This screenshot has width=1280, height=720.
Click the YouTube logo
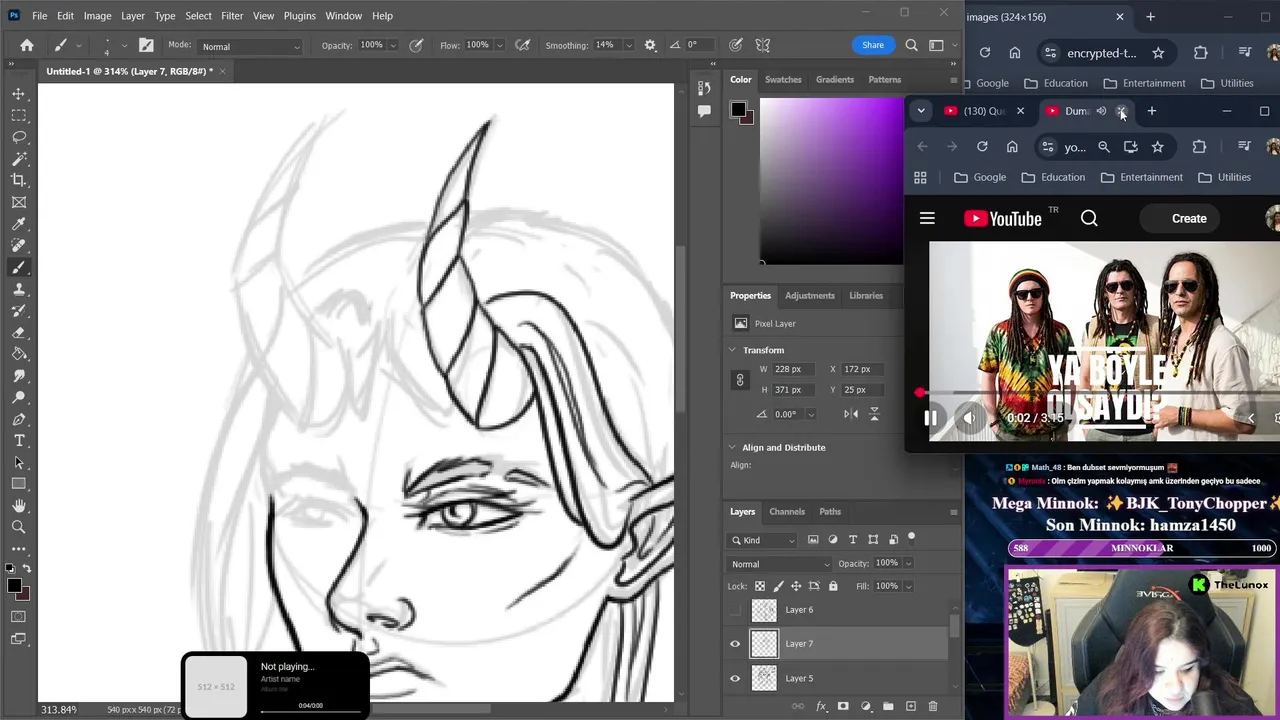1003,219
